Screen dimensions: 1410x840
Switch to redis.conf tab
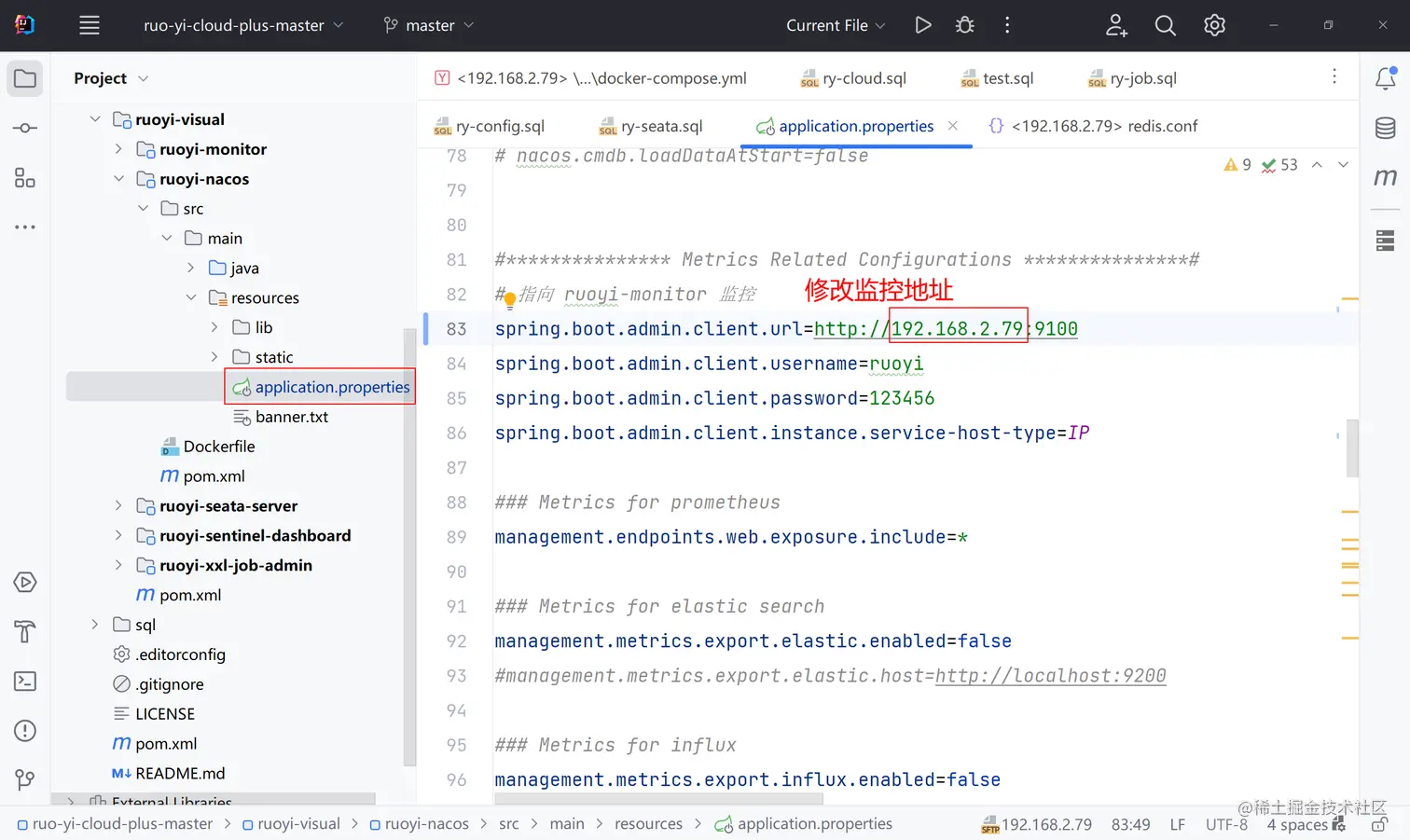(1093, 126)
